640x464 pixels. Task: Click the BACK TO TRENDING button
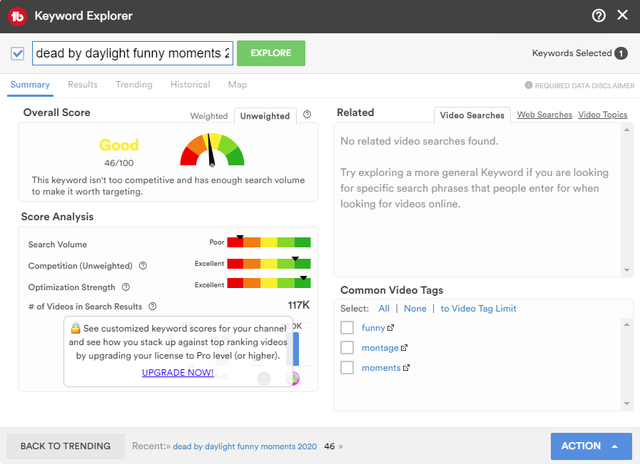point(65,446)
